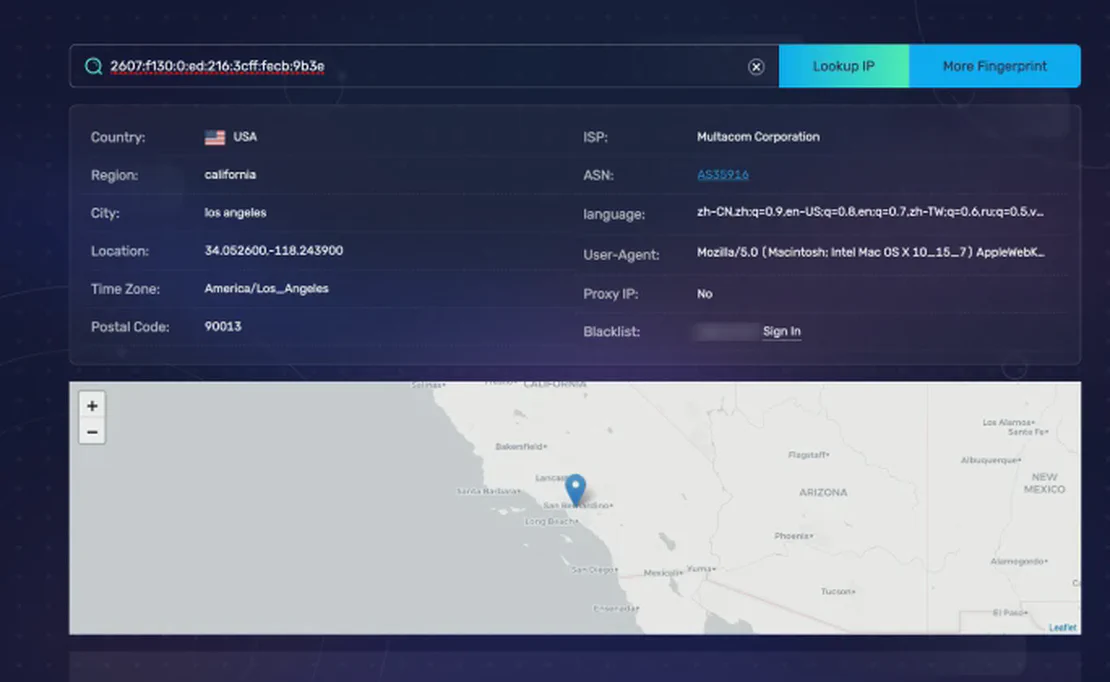This screenshot has height=682, width=1110.
Task: Click the magnifier icon in the search bar
Action: pos(93,67)
